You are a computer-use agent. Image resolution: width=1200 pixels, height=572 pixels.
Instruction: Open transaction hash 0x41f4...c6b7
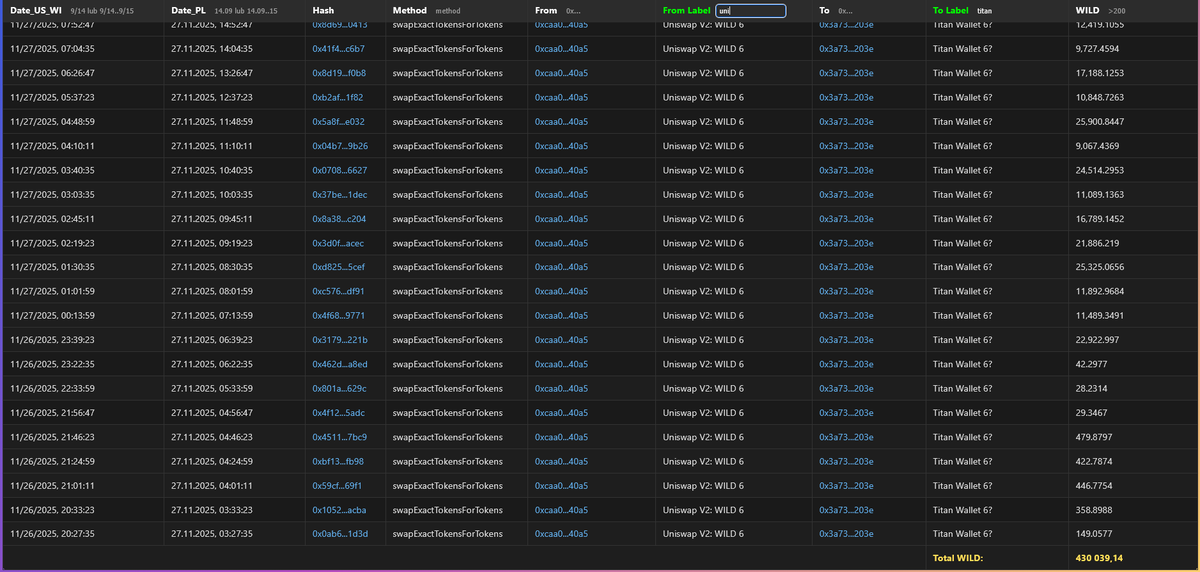(x=339, y=48)
